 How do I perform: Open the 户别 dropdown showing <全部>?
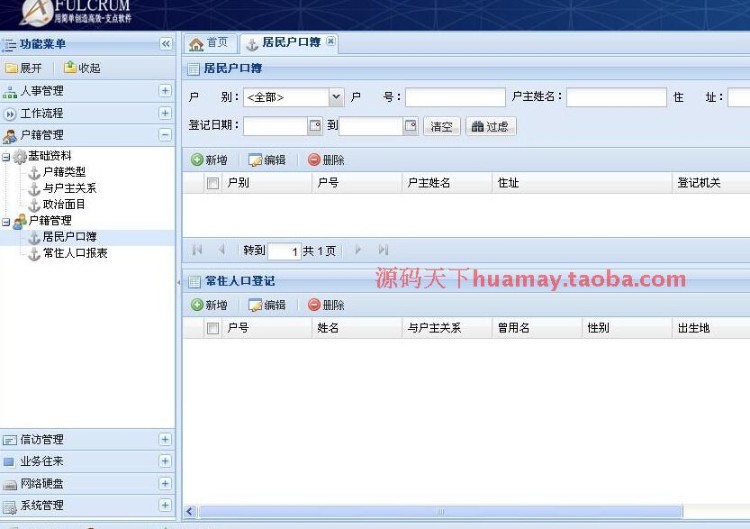(x=336, y=97)
